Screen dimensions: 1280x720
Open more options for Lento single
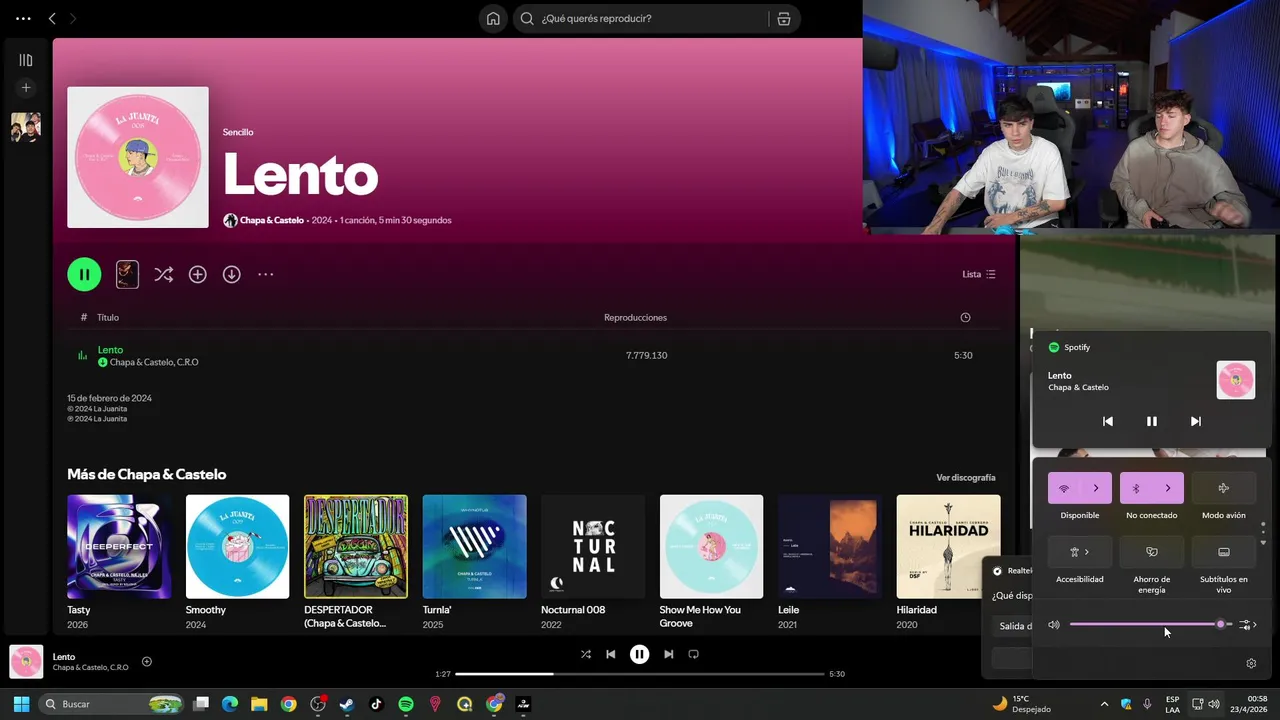click(x=265, y=274)
